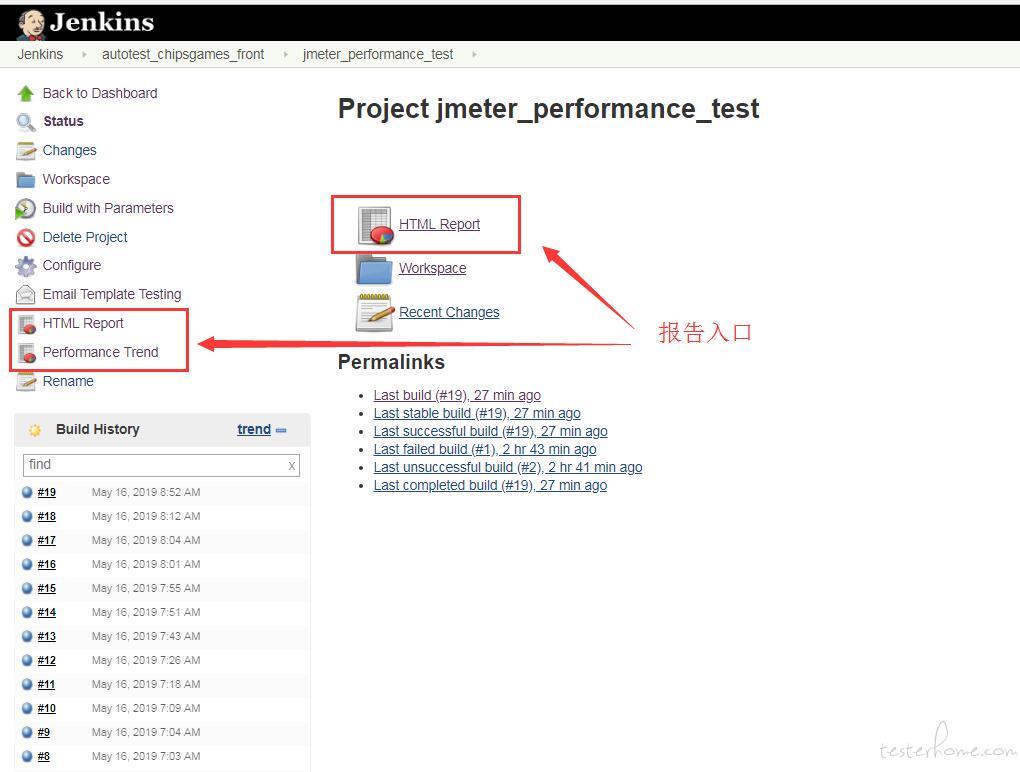Click the blue status ball for build #8

[27, 757]
